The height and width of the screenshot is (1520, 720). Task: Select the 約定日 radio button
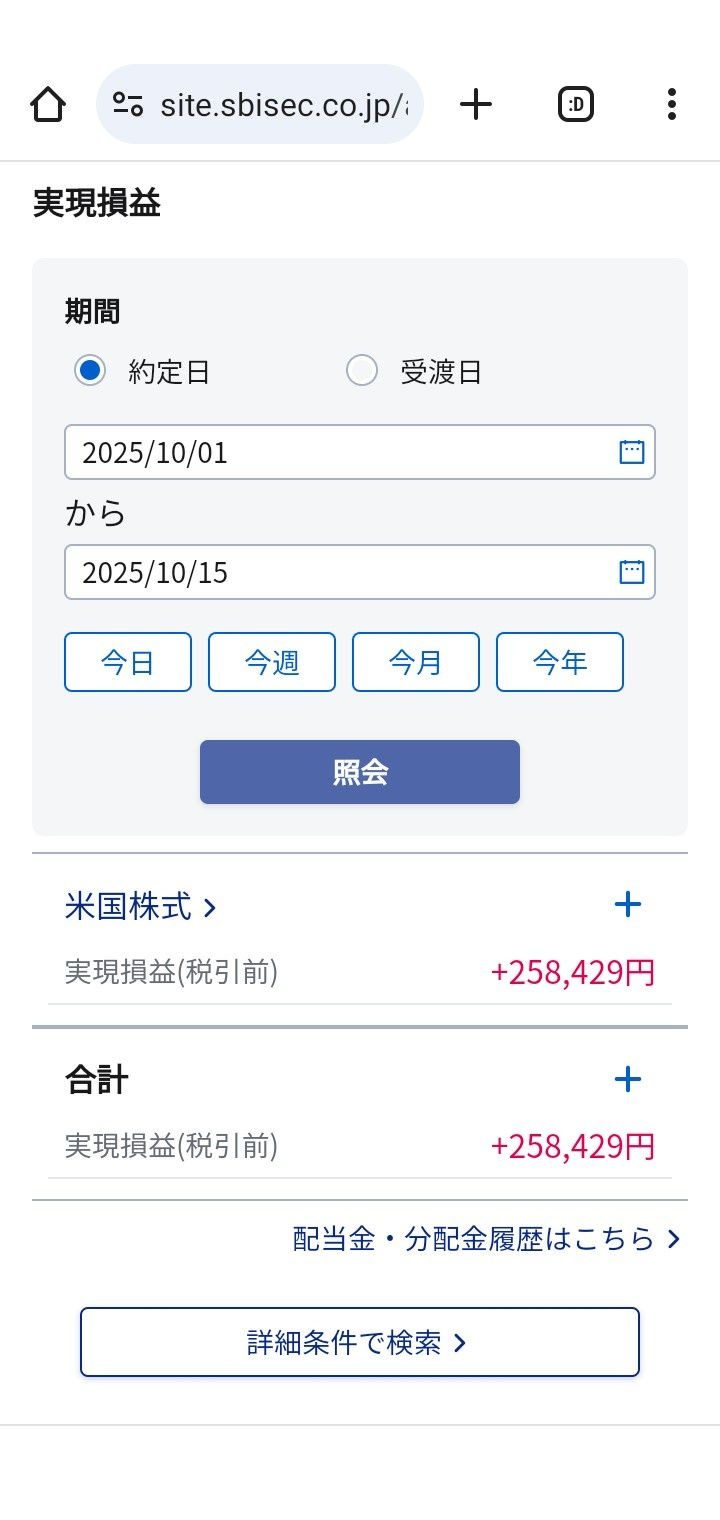tap(90, 371)
